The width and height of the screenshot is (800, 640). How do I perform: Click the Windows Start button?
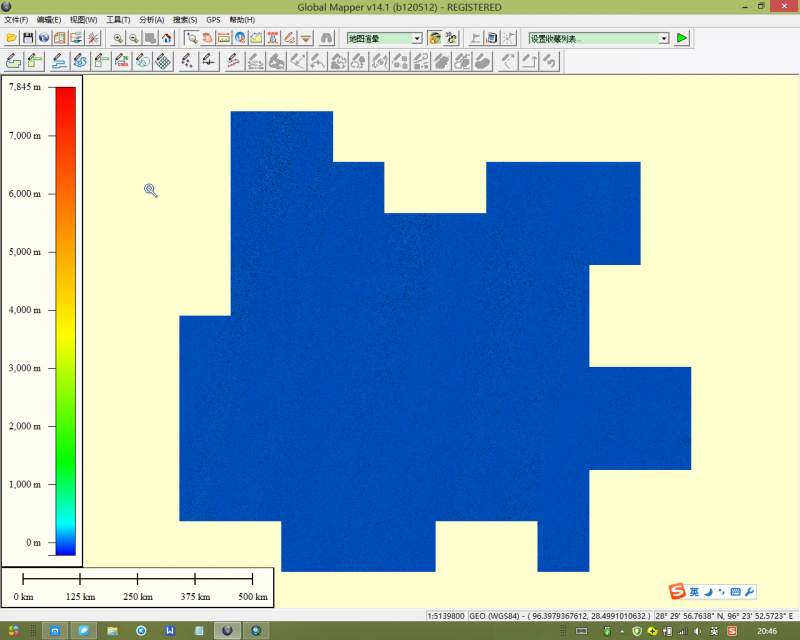click(14, 631)
